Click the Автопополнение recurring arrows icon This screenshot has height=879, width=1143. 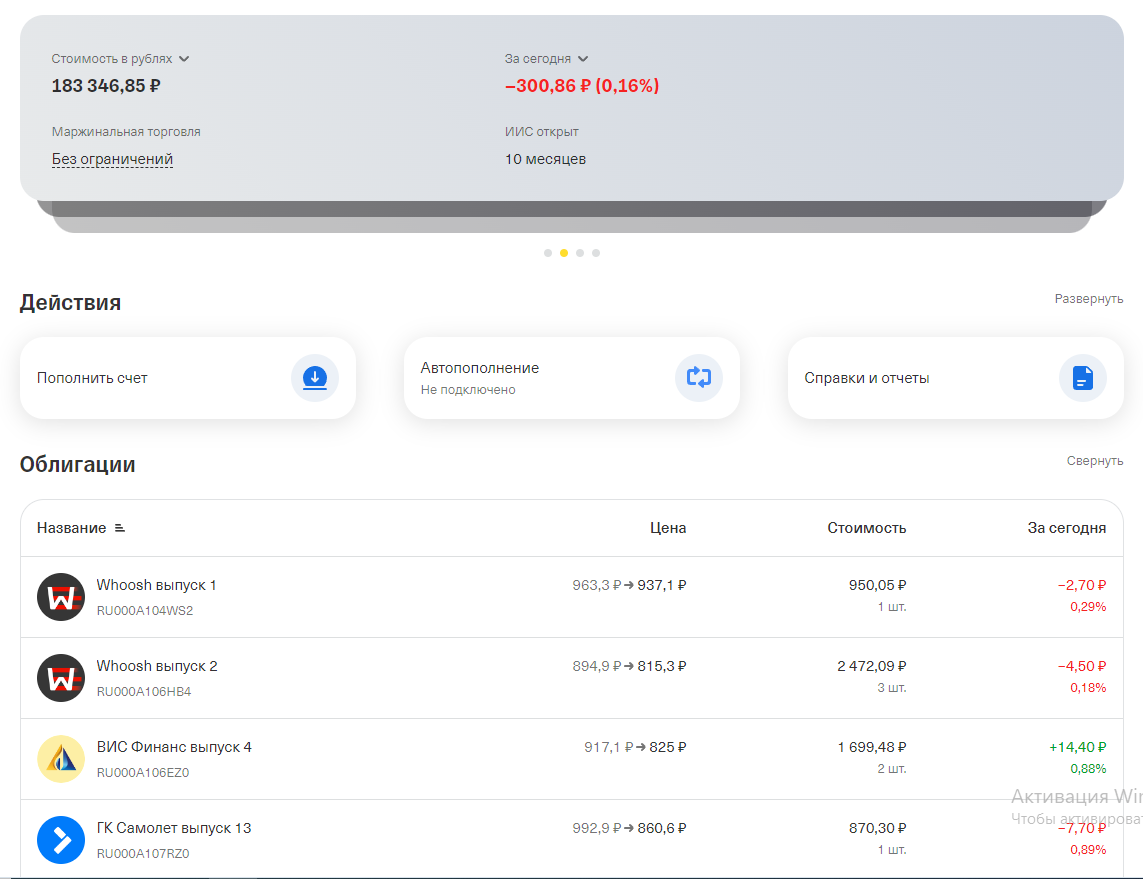coord(698,378)
